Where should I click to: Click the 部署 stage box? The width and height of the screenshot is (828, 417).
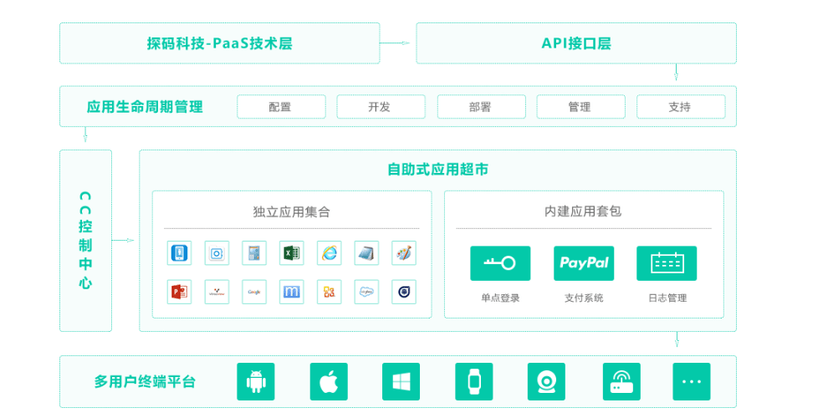pyautogui.click(x=481, y=107)
